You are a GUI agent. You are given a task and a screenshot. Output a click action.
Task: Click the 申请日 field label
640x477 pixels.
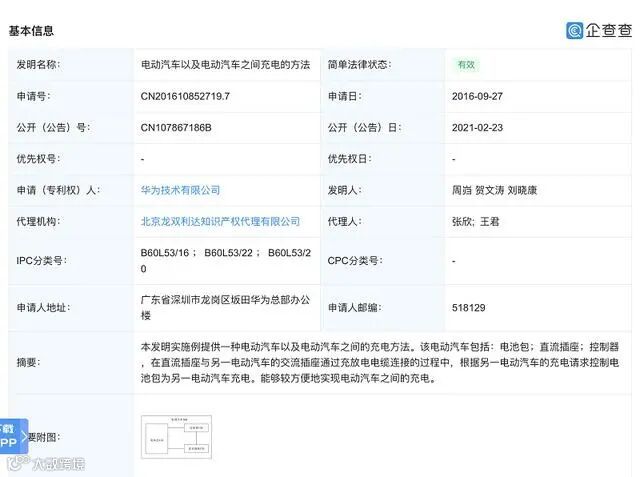pos(344,96)
